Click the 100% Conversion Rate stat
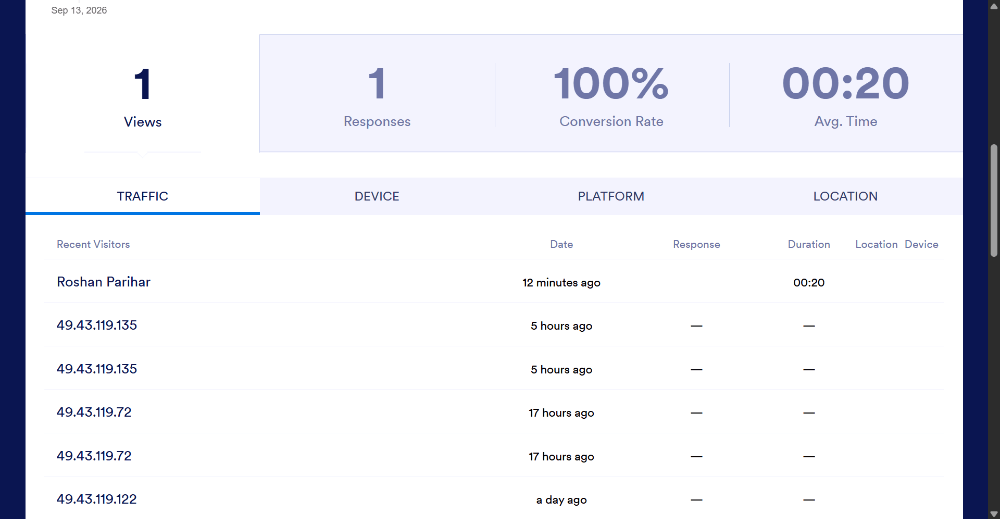The image size is (1000, 519). coord(611,95)
